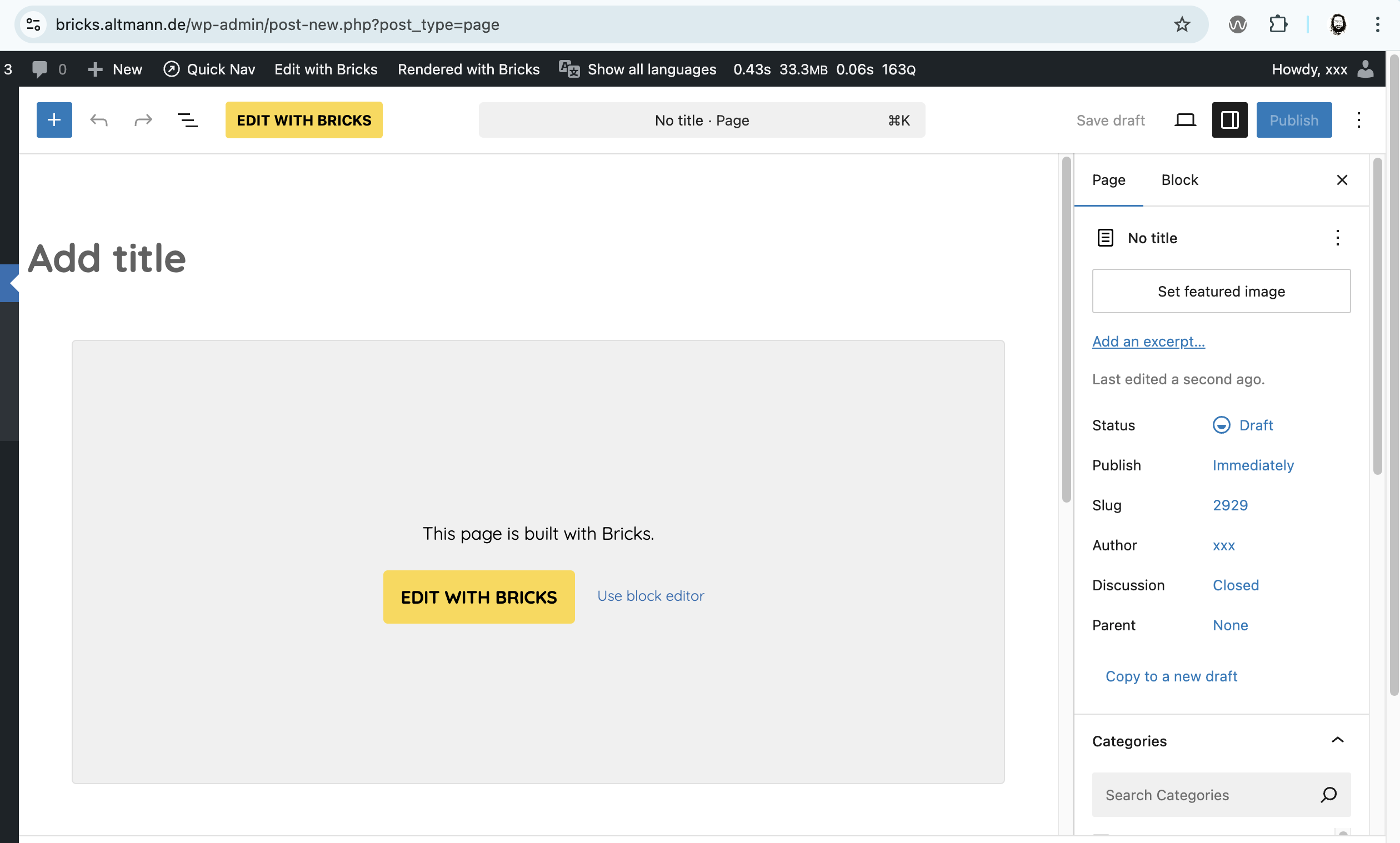1400x843 pixels.
Task: Click the Search Categories input field
Action: [x=1199, y=795]
